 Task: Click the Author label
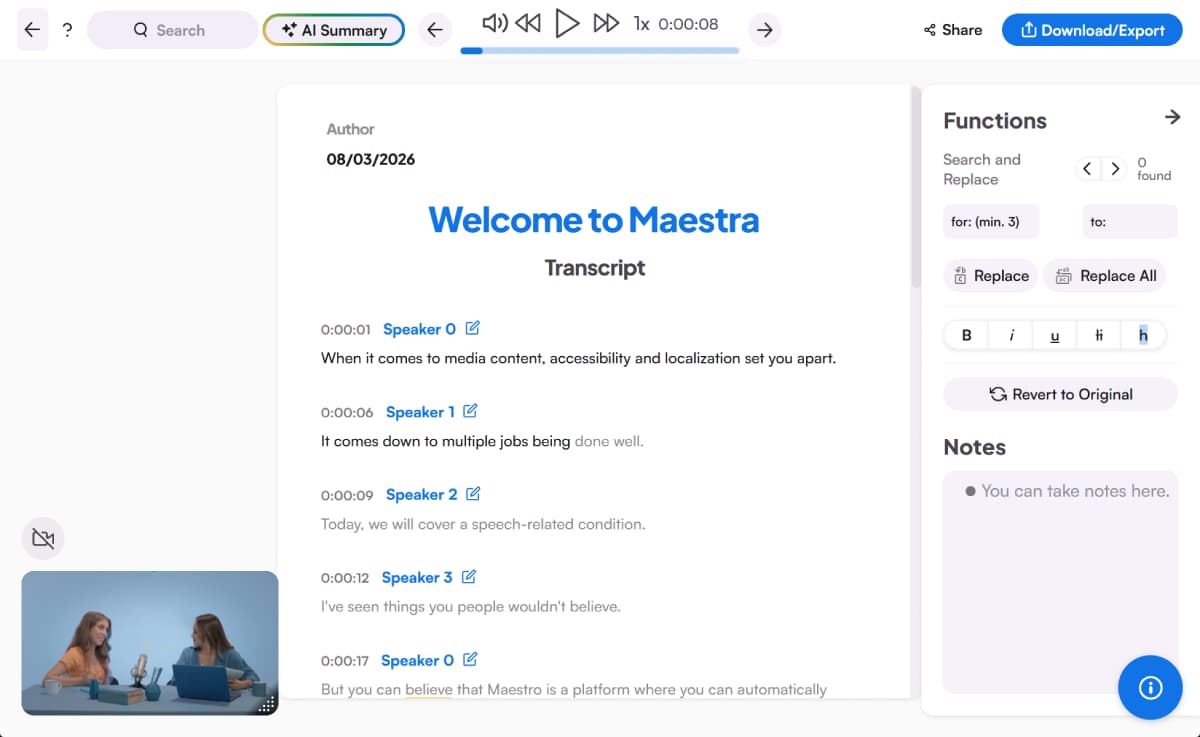[350, 129]
